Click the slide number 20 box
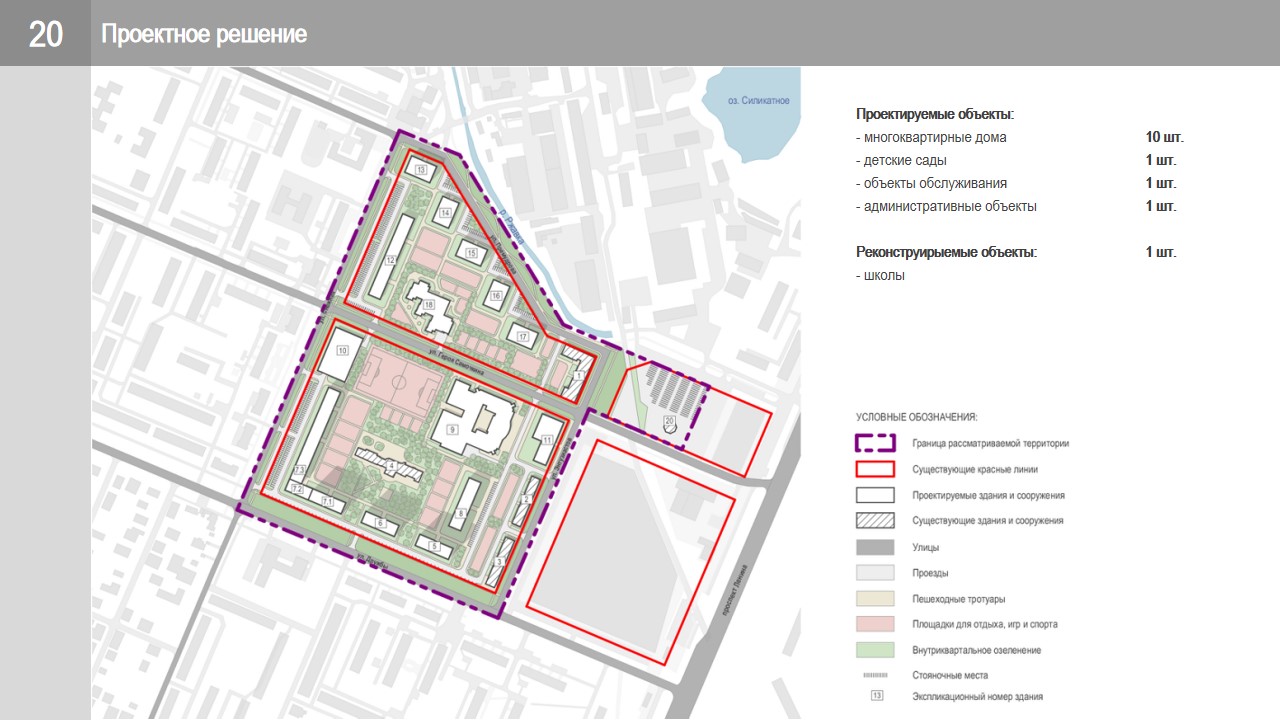The height and width of the screenshot is (720, 1280). (x=45, y=34)
